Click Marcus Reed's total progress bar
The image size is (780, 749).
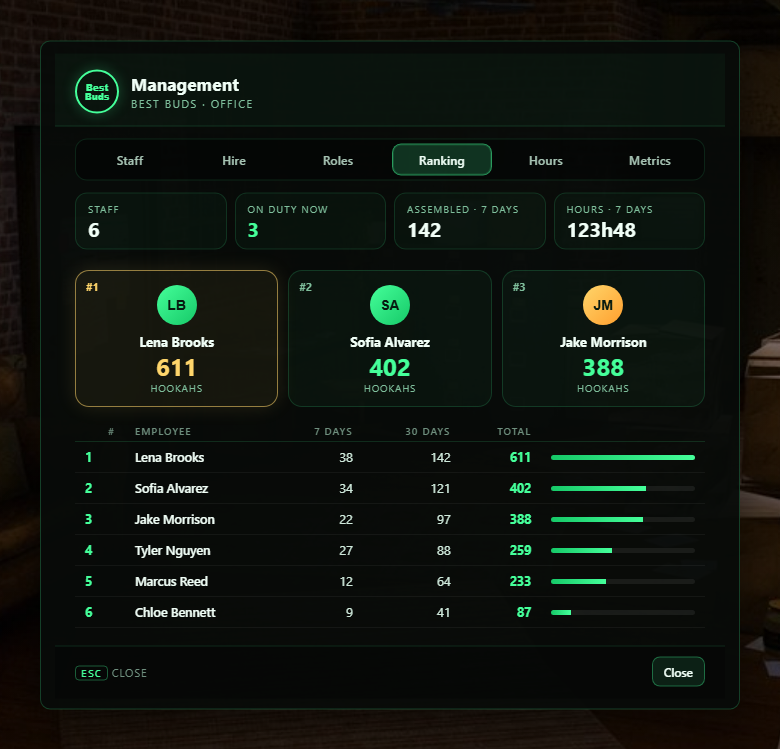623,581
